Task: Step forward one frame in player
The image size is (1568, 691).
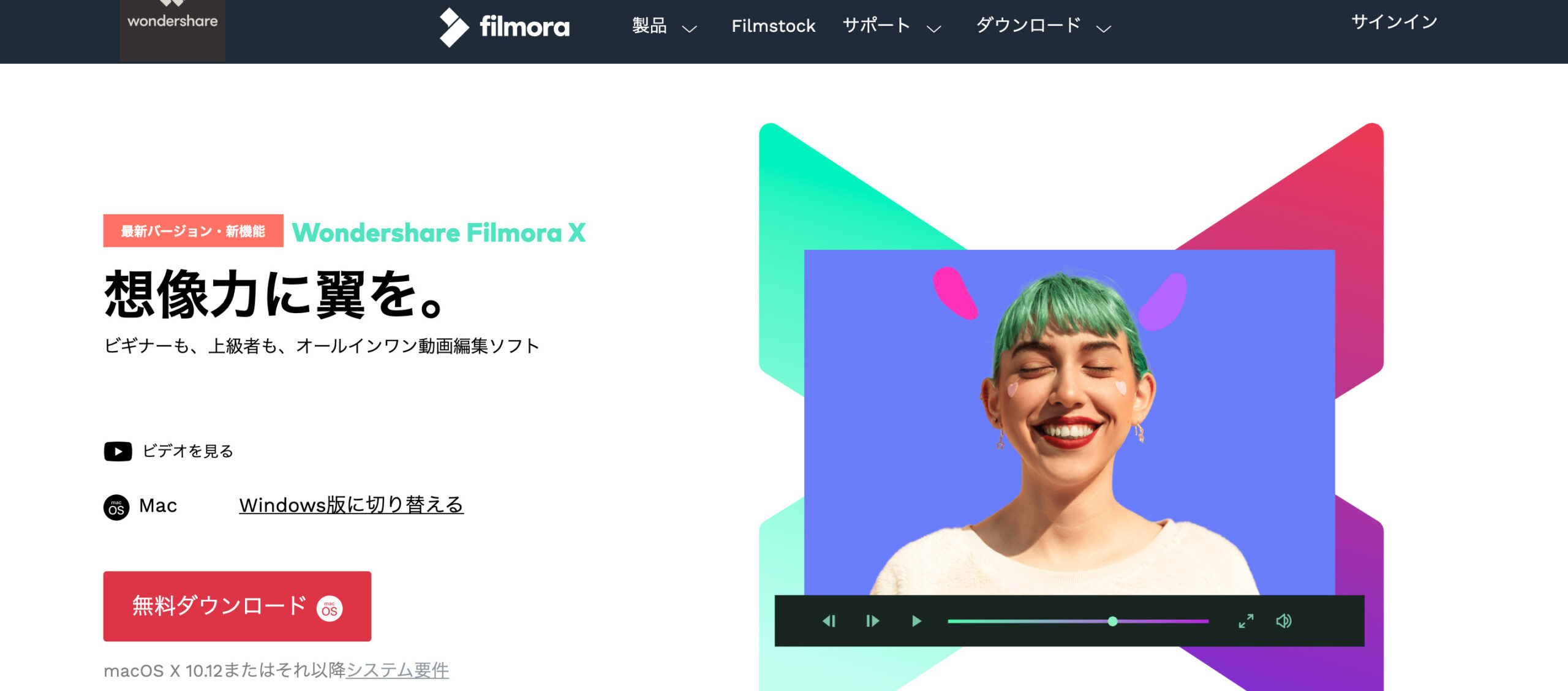Action: pyautogui.click(x=873, y=621)
